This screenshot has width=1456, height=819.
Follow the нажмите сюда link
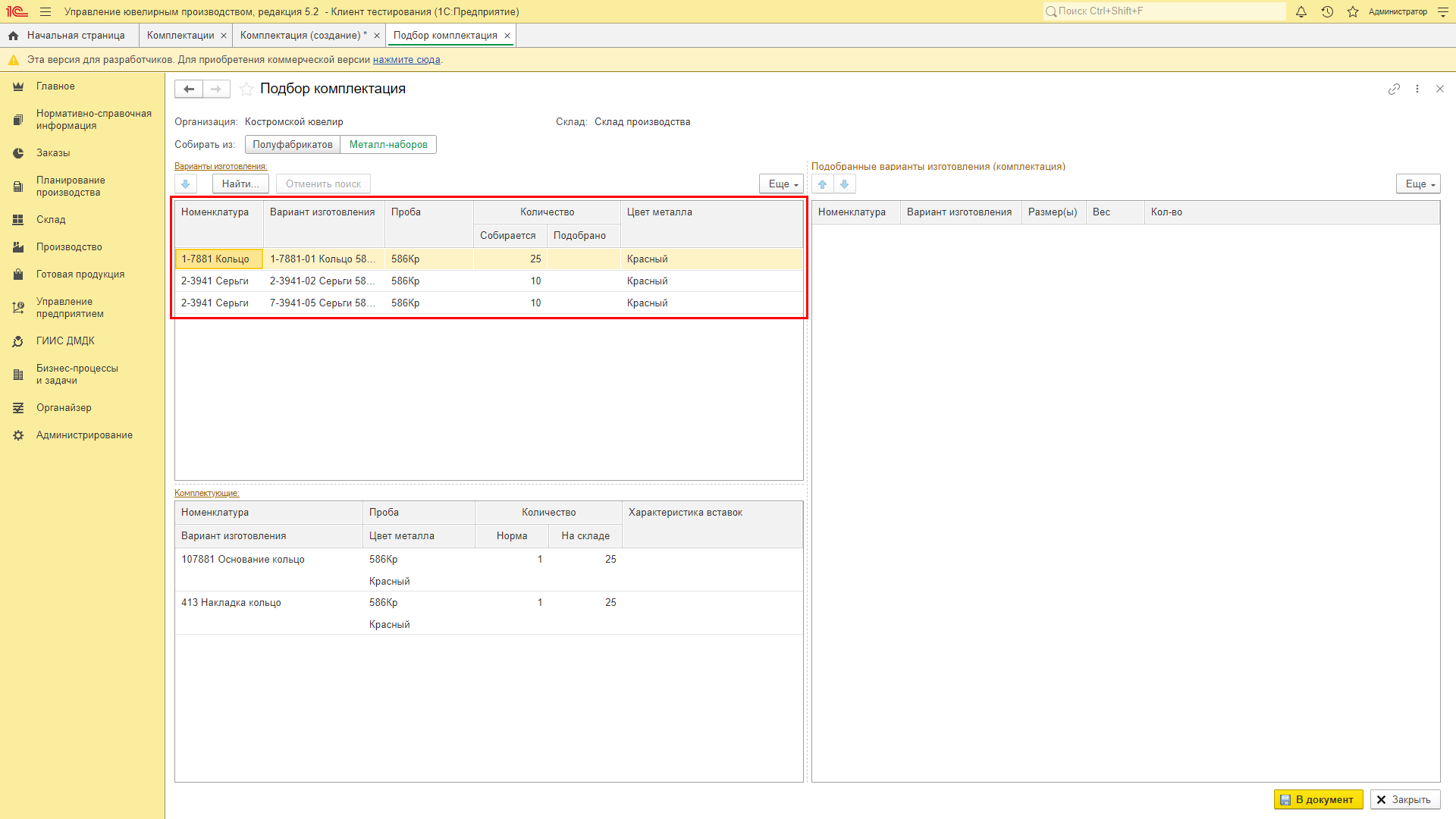coord(406,60)
